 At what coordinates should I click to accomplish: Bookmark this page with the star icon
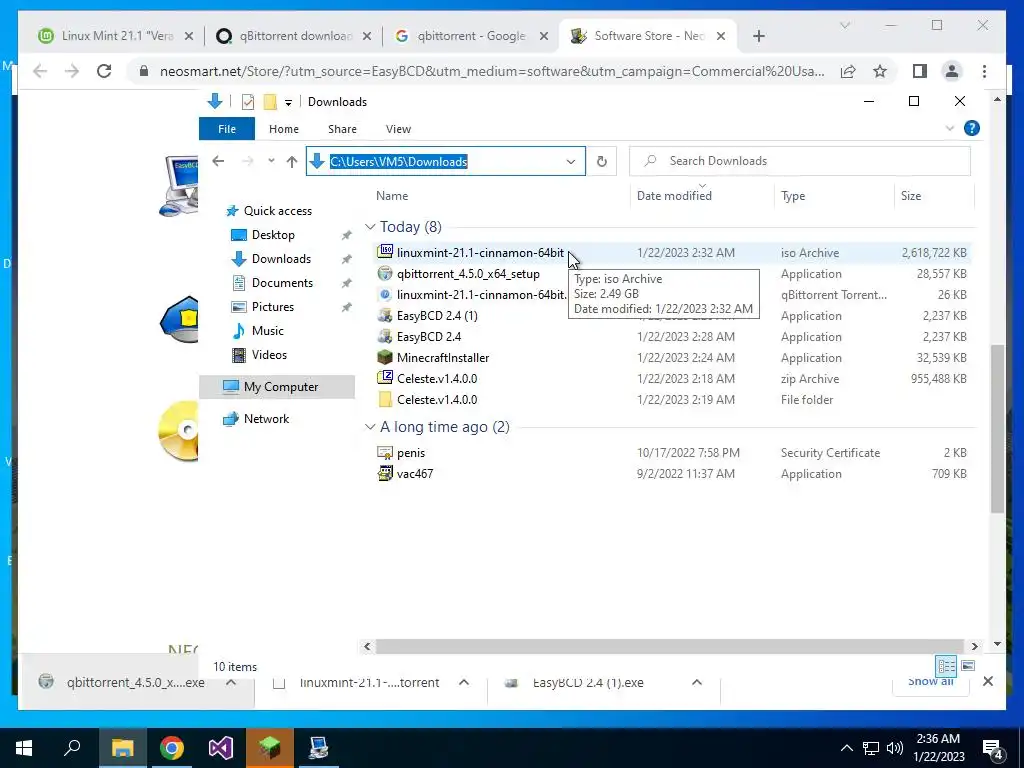point(880,71)
